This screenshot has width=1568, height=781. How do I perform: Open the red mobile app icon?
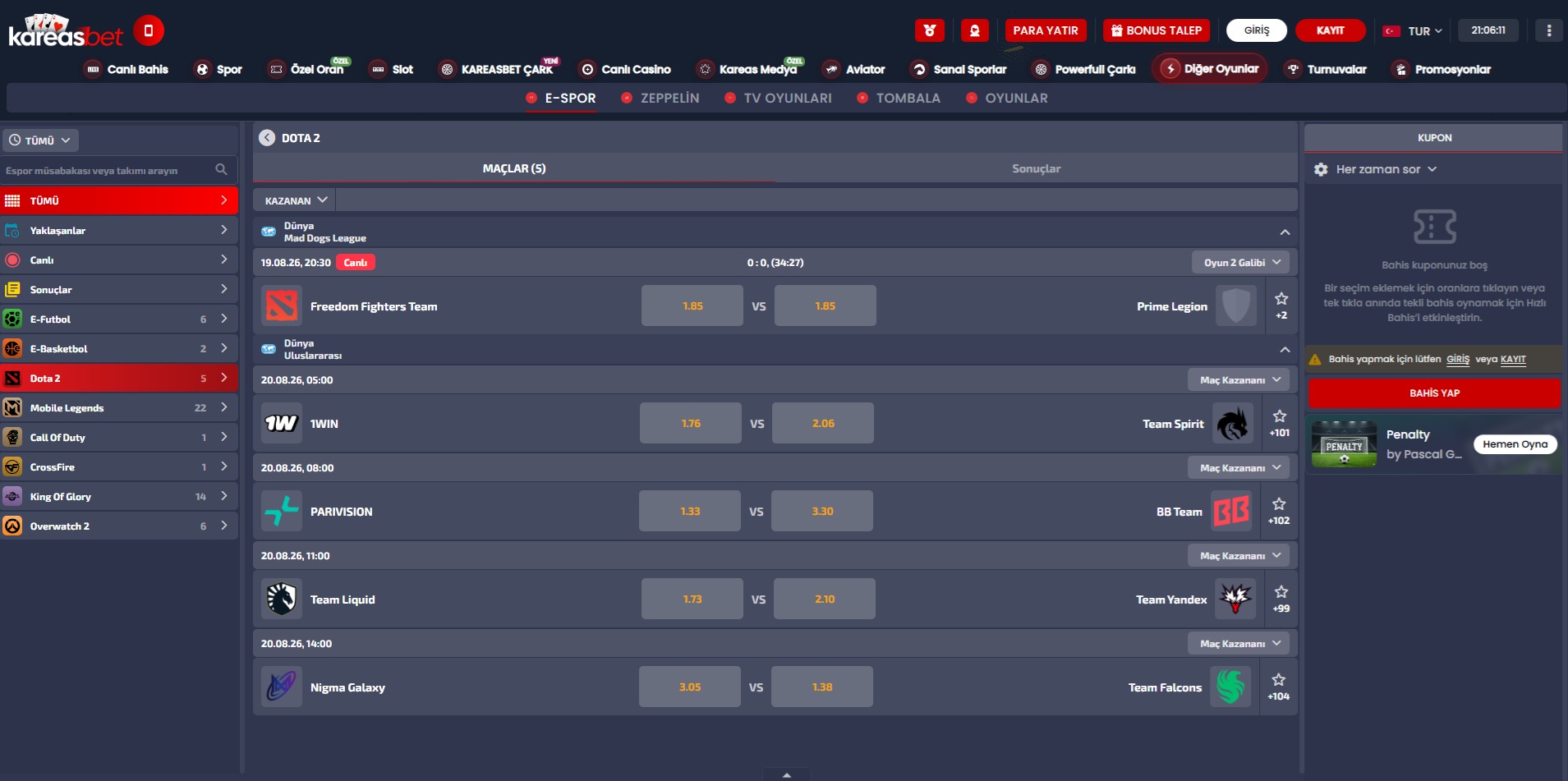[x=149, y=31]
